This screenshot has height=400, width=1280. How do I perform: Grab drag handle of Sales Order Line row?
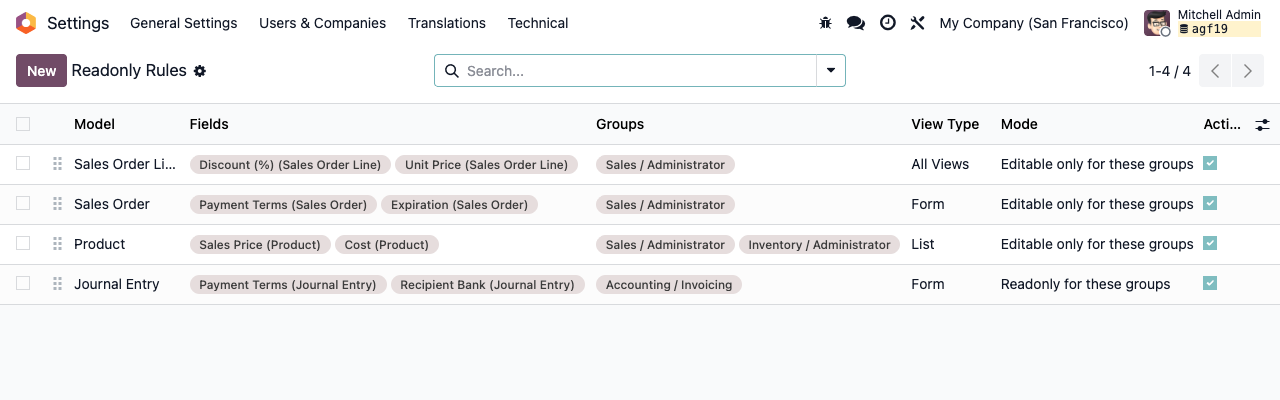(x=57, y=164)
